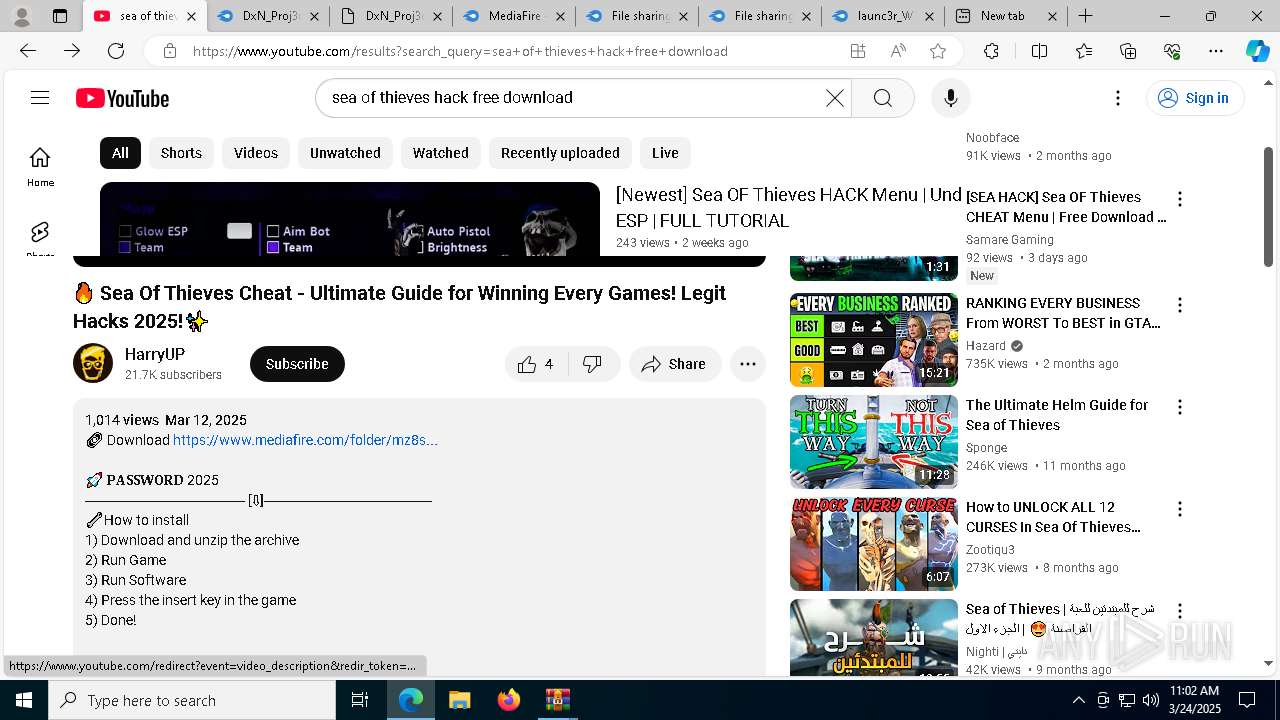1280x720 pixels.
Task: Open Shorts in the sidebar
Action: pyautogui.click(x=40, y=236)
